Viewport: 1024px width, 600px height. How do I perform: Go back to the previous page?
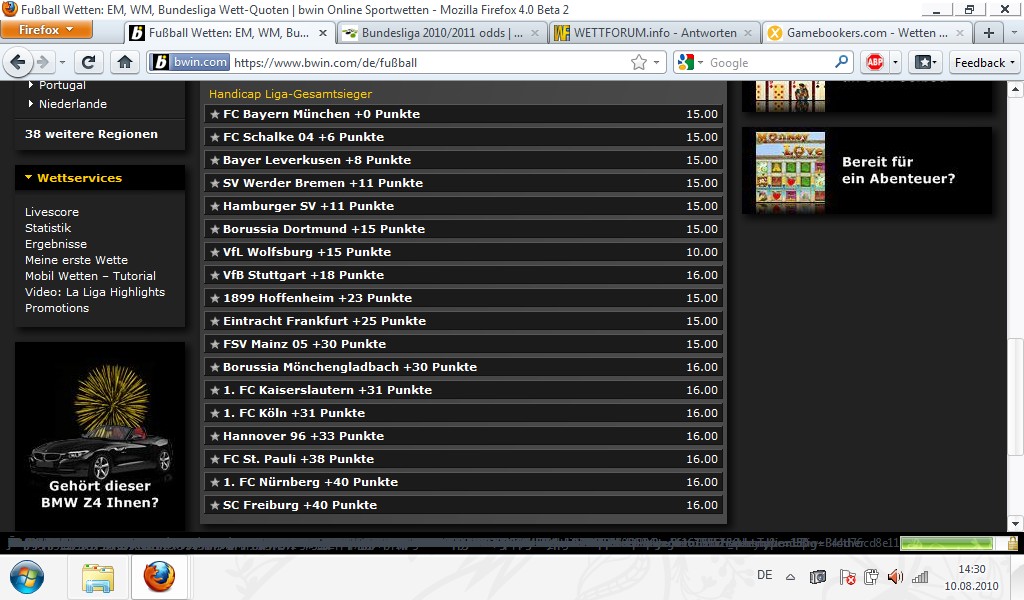(x=19, y=62)
